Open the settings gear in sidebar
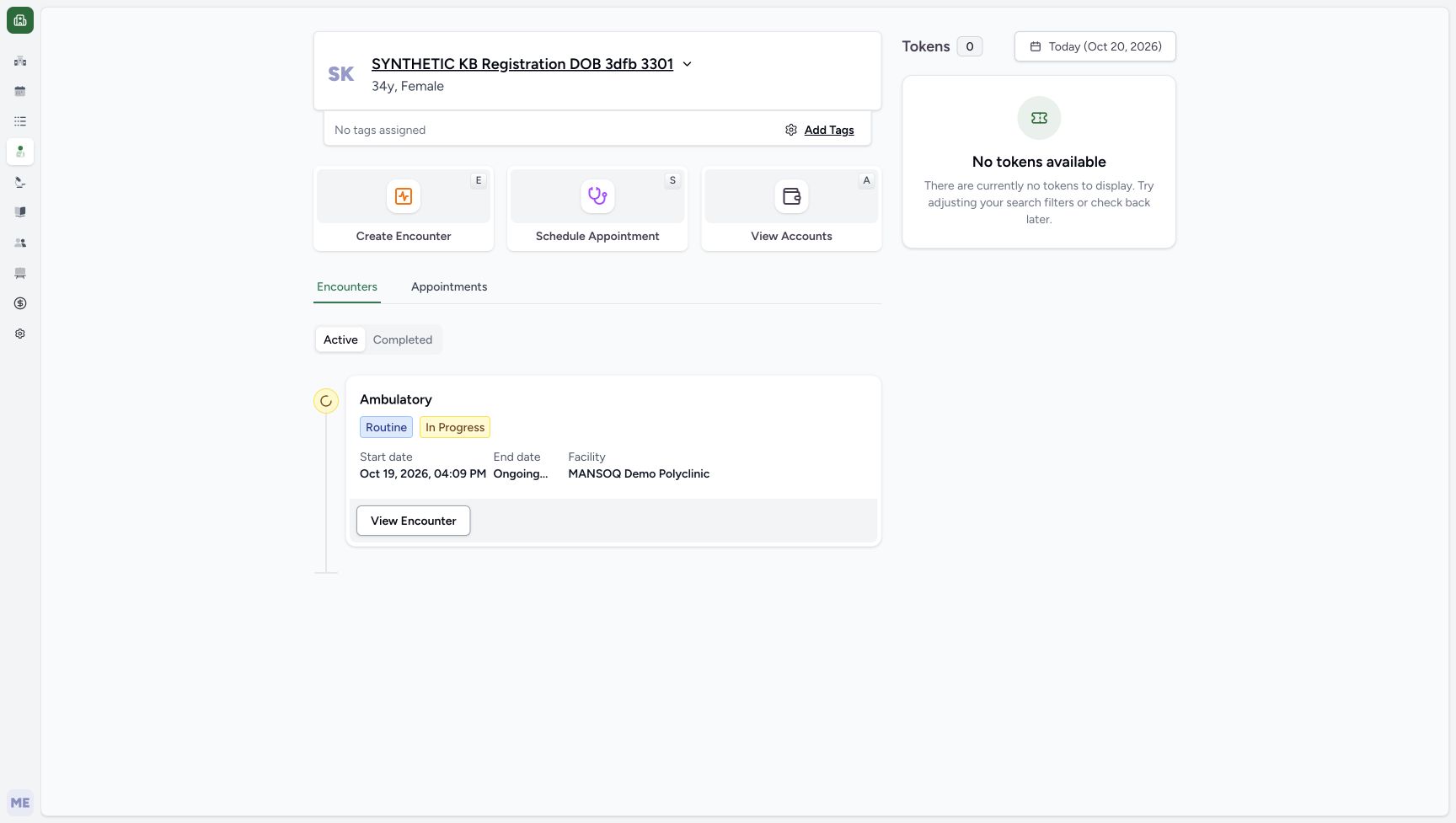 pos(20,334)
